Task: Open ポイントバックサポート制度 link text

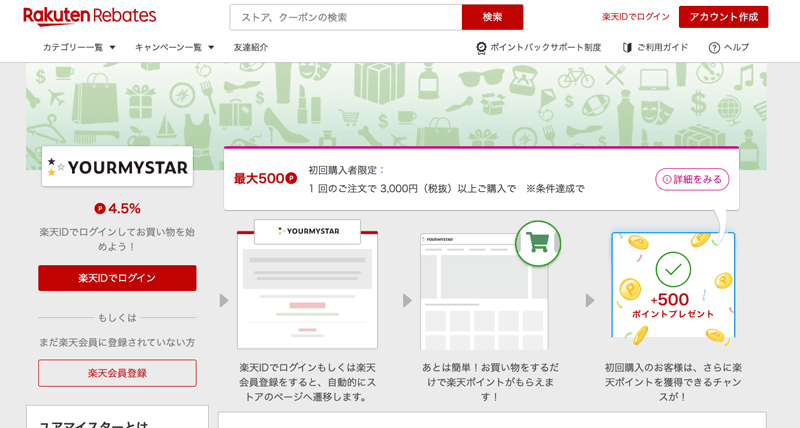Action: (545, 47)
